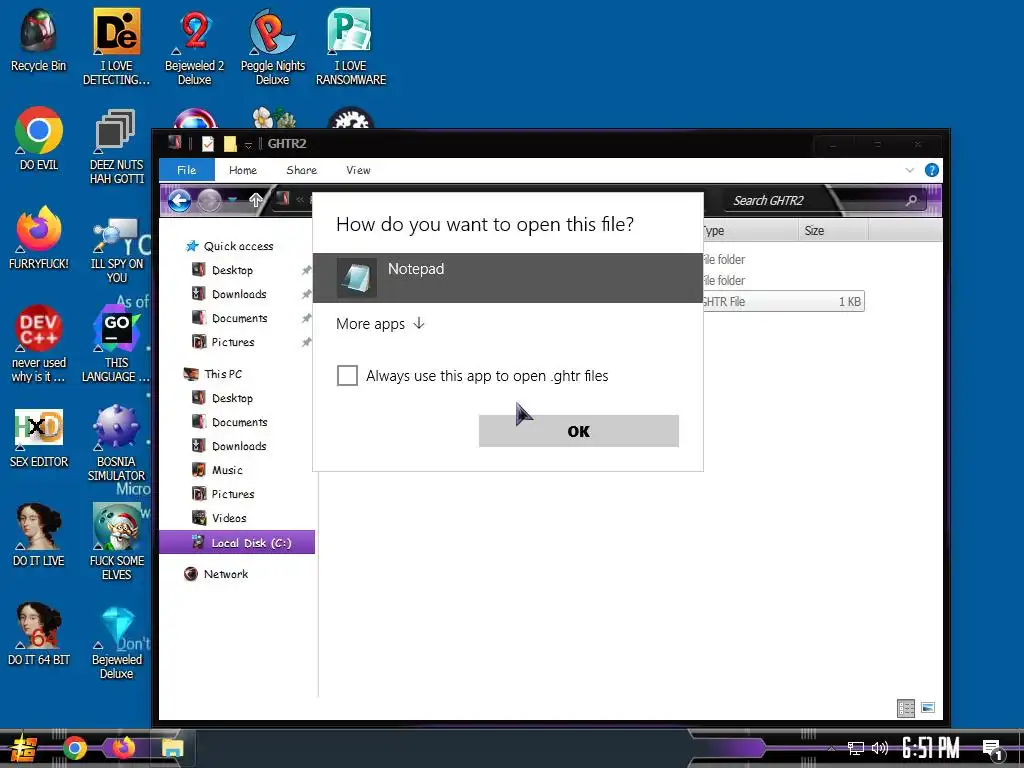Expand 'More apps' list
Screen dimensions: 1024x768
pyautogui.click(x=380, y=324)
